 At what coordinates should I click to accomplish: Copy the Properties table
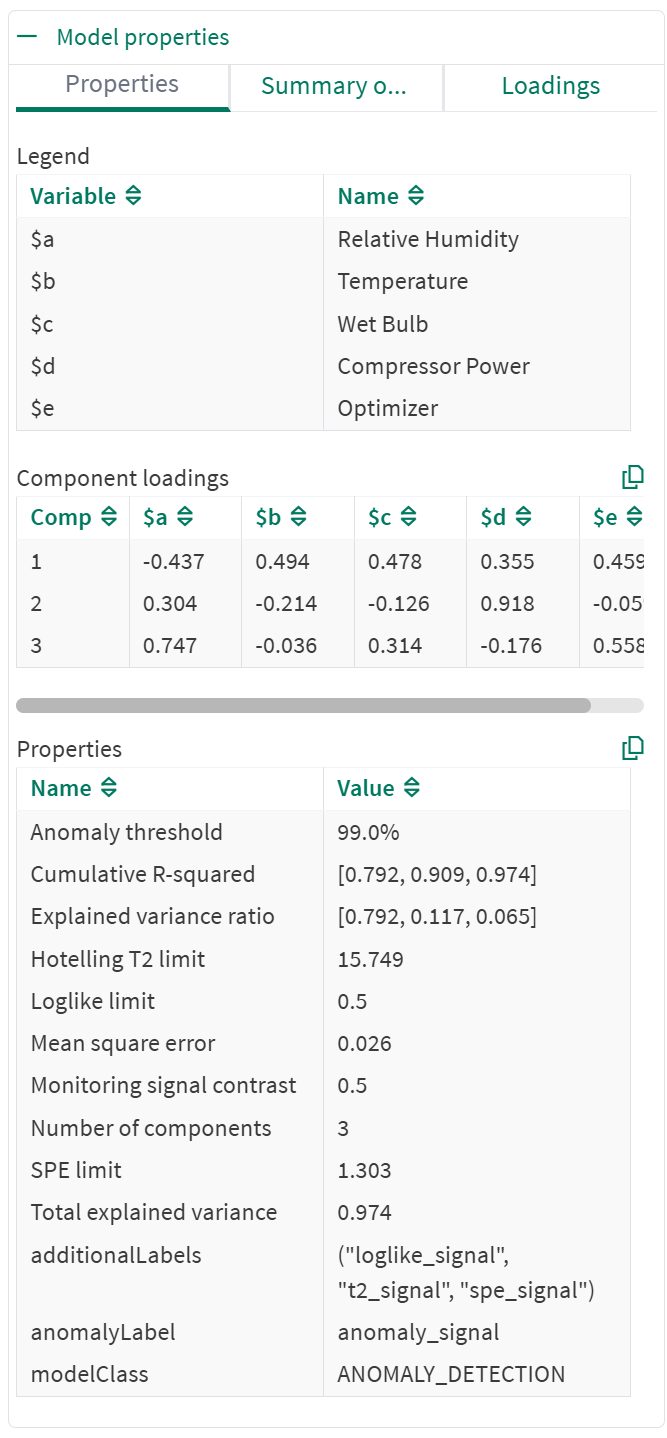[x=632, y=748]
